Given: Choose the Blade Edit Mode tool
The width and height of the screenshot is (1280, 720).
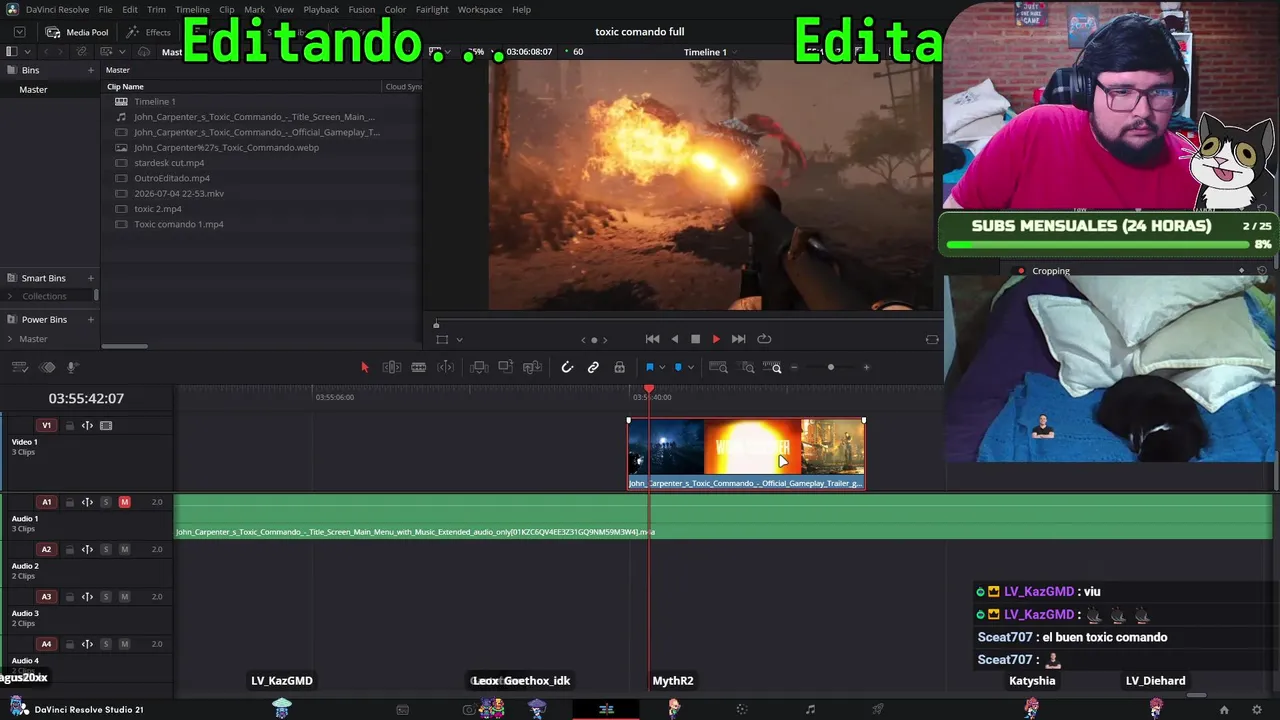Looking at the screenshot, I should (x=419, y=367).
